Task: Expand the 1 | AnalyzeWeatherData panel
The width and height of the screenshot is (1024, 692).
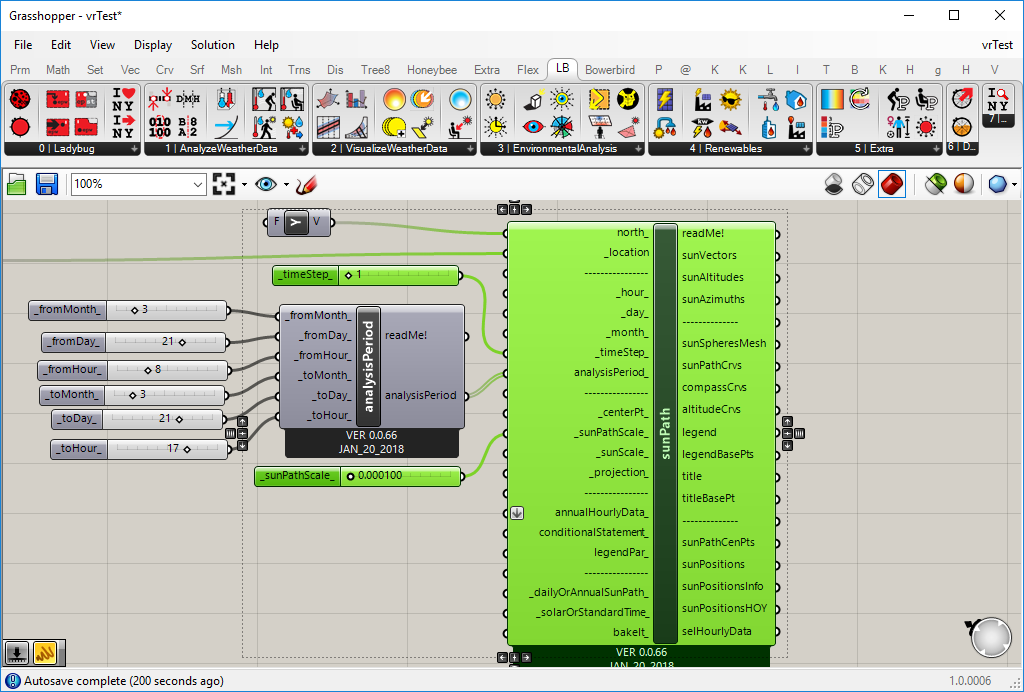Action: click(302, 149)
